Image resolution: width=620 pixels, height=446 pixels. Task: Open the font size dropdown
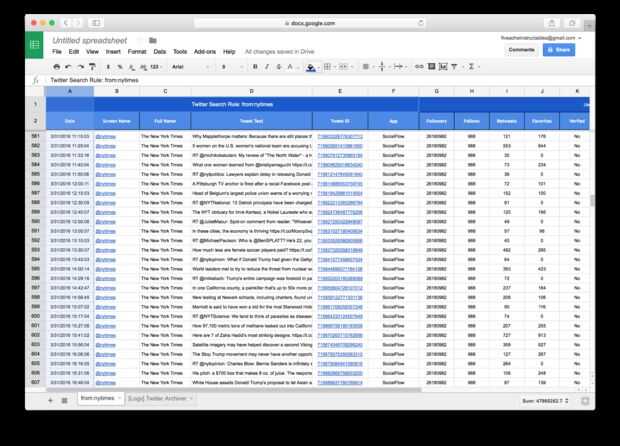(x=232, y=67)
